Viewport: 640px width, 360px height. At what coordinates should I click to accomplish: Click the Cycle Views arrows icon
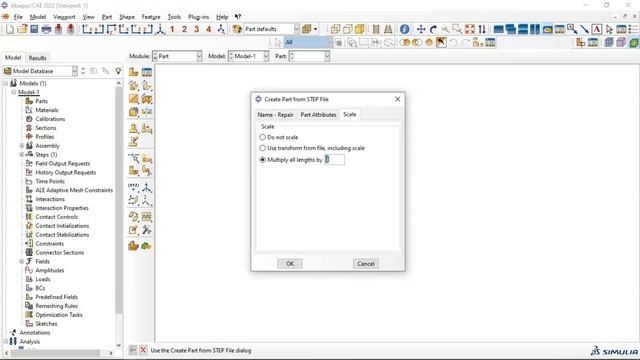coord(482,29)
